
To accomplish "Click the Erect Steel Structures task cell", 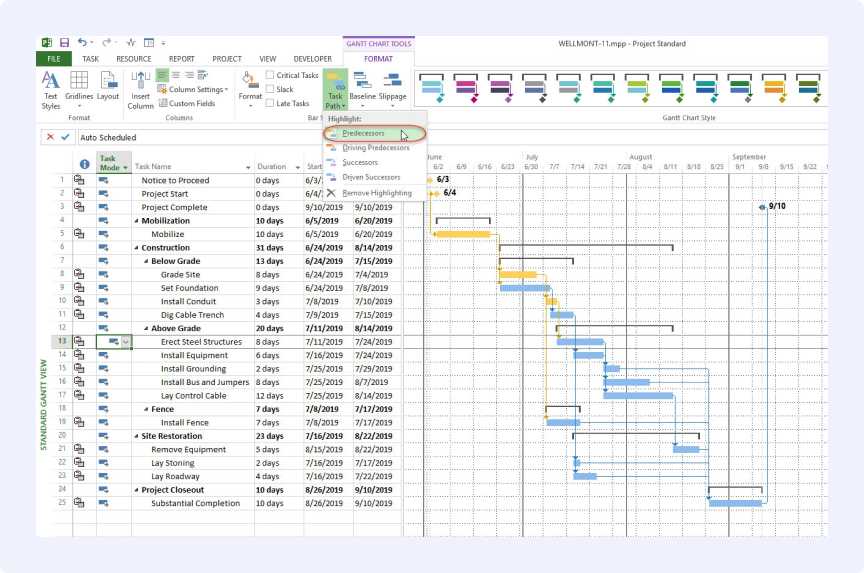I will coord(201,342).
